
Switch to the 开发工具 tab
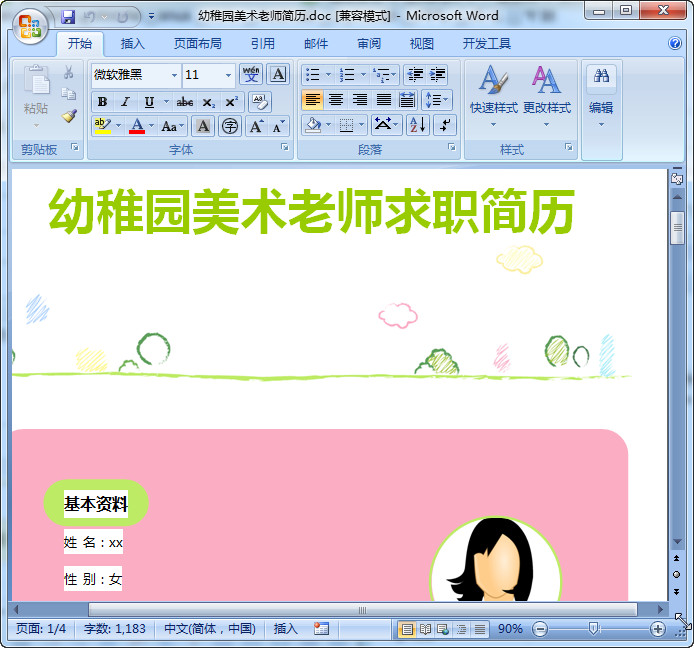click(x=486, y=43)
